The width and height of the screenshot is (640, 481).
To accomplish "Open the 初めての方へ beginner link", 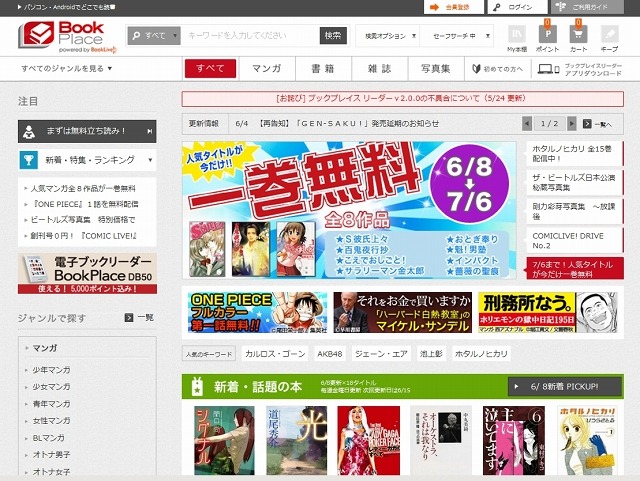I will (498, 69).
